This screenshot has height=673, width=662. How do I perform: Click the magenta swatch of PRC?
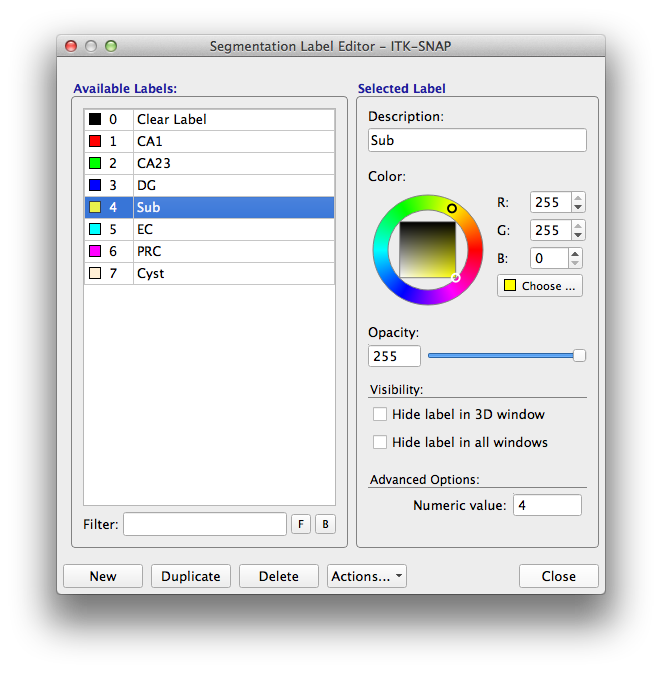click(95, 251)
